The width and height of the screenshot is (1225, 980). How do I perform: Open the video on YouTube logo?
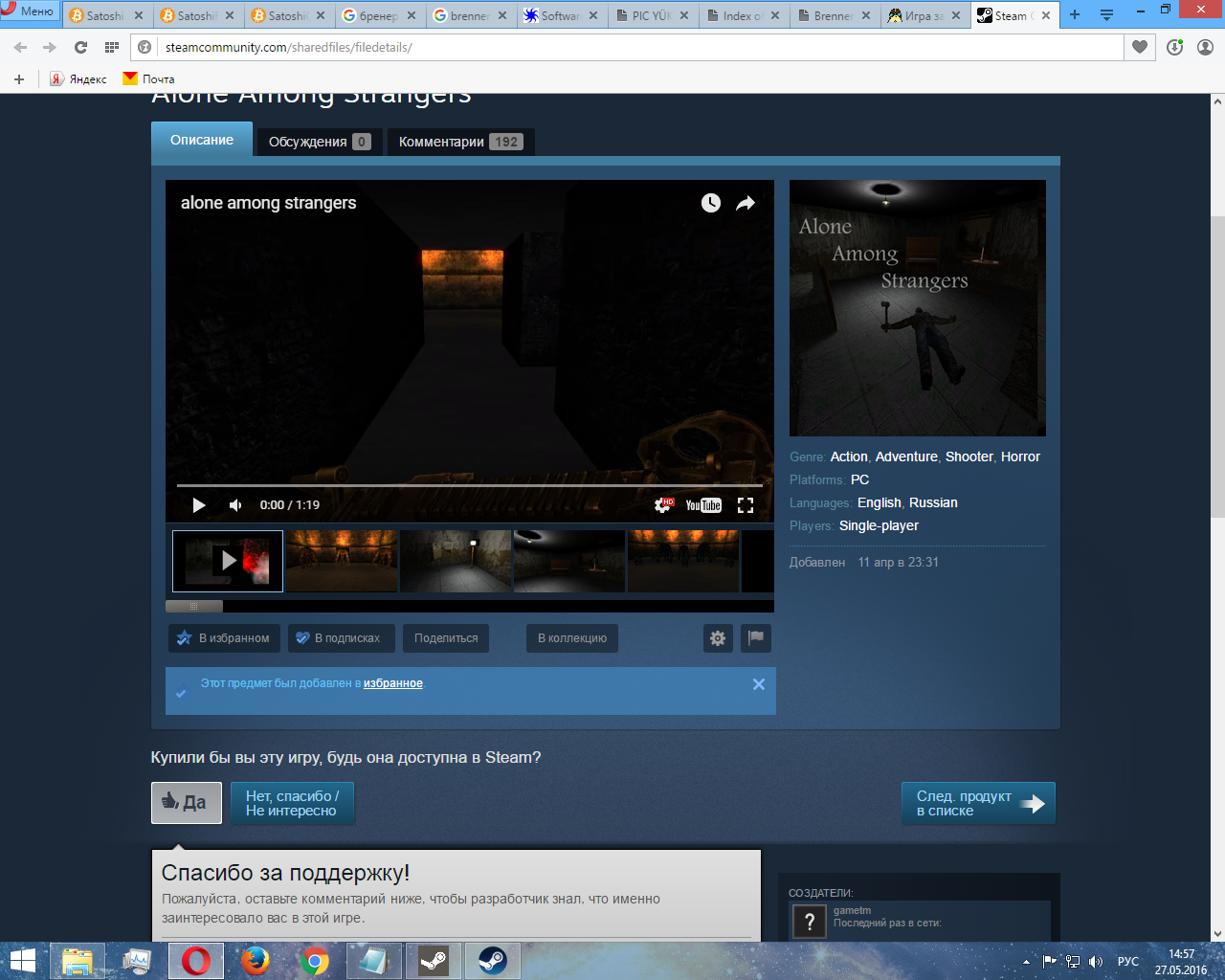pos(703,505)
